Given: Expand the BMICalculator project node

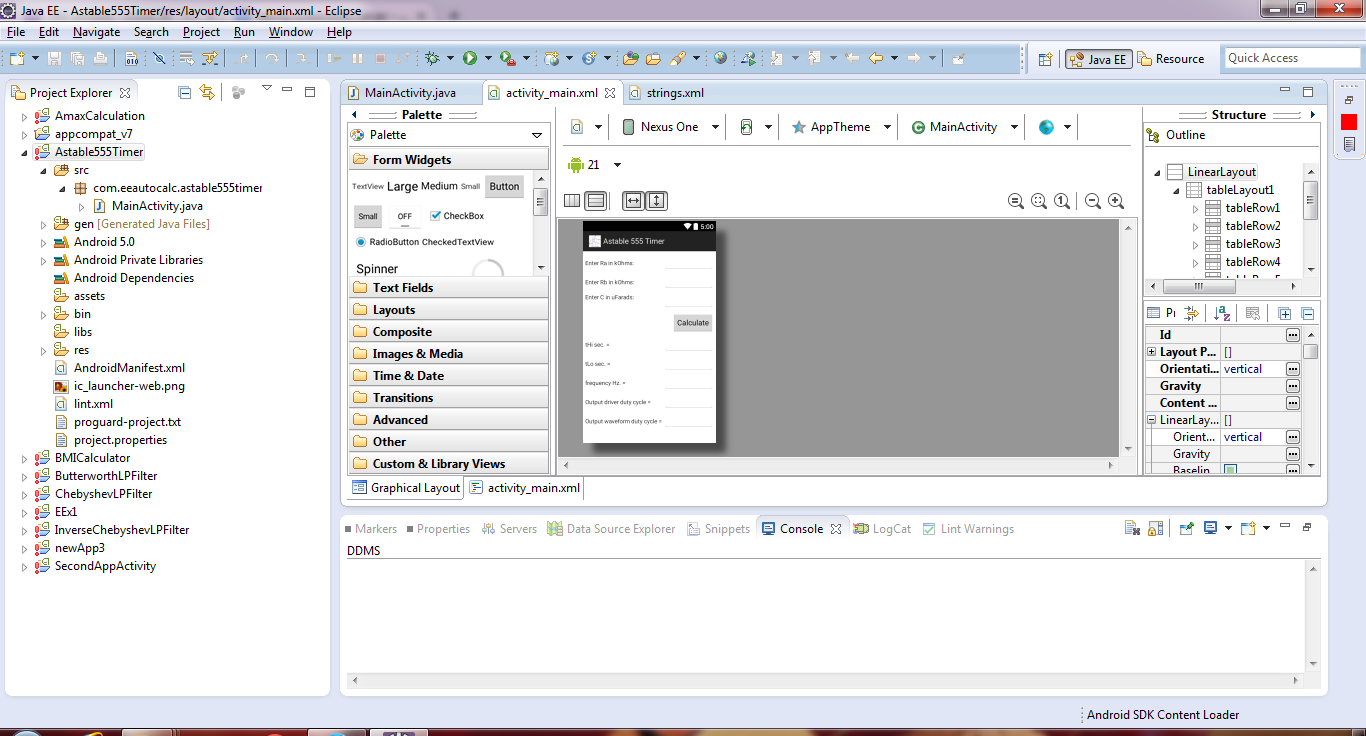Looking at the screenshot, I should click(25, 458).
